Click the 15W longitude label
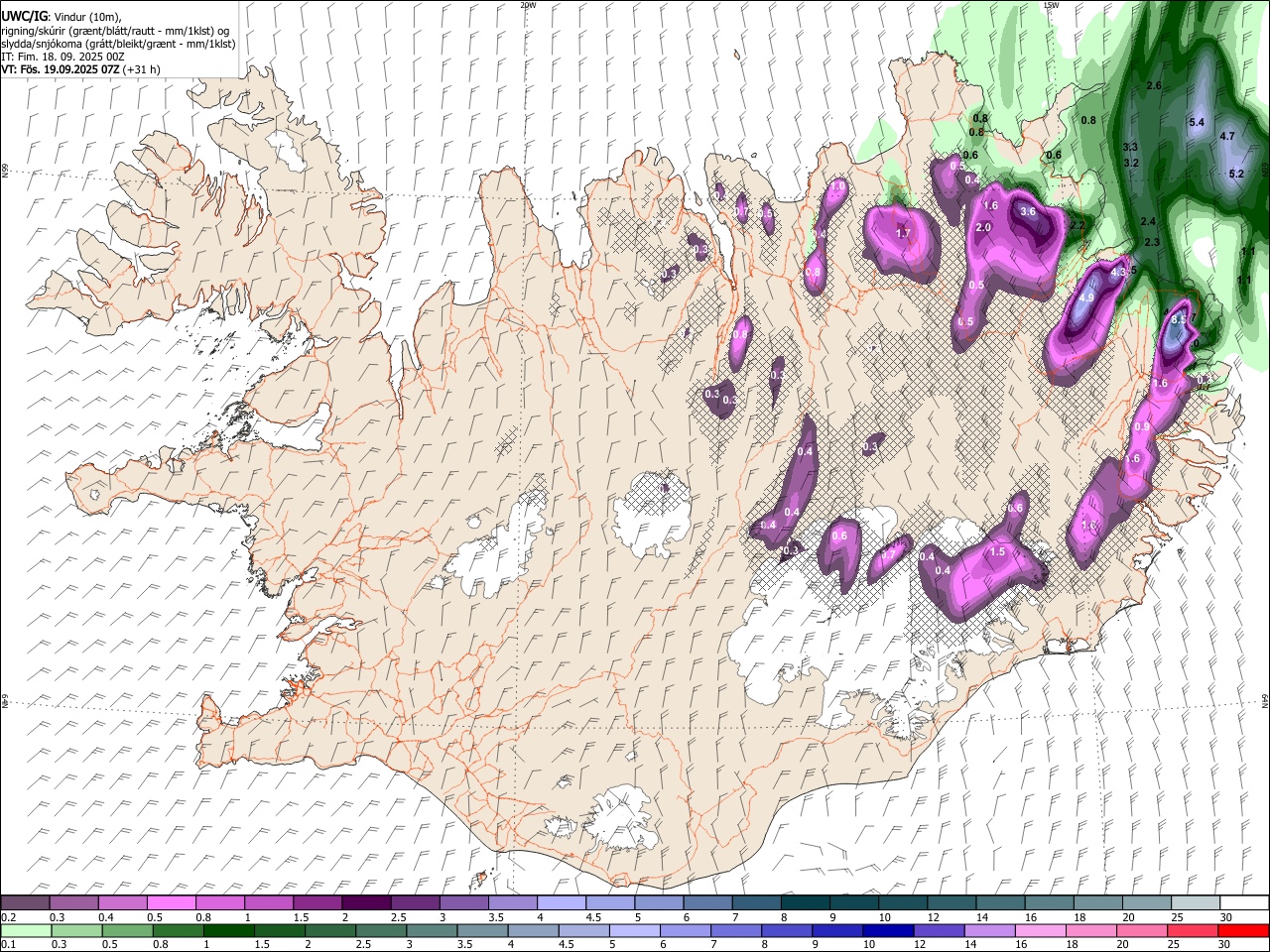The width and height of the screenshot is (1270, 952). (x=1051, y=5)
